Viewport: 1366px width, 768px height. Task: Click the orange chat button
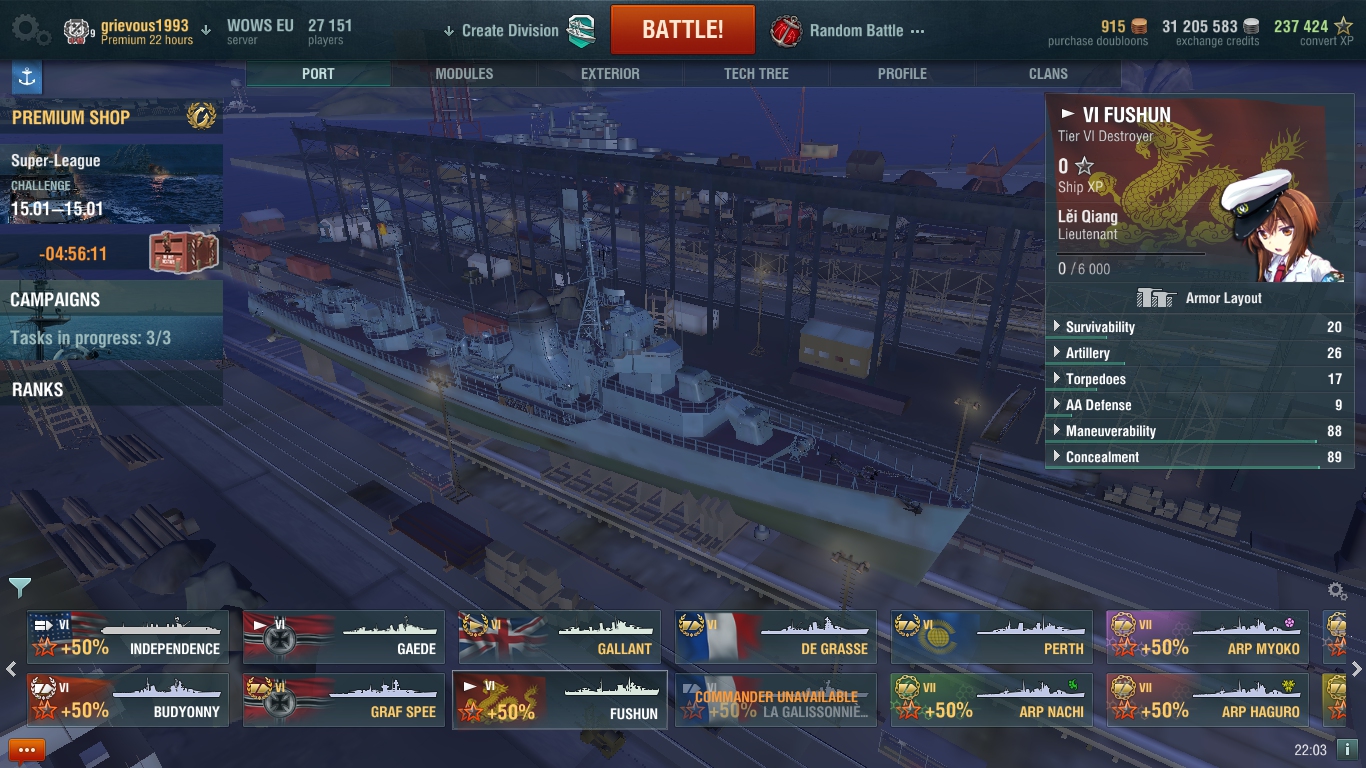tap(27, 750)
